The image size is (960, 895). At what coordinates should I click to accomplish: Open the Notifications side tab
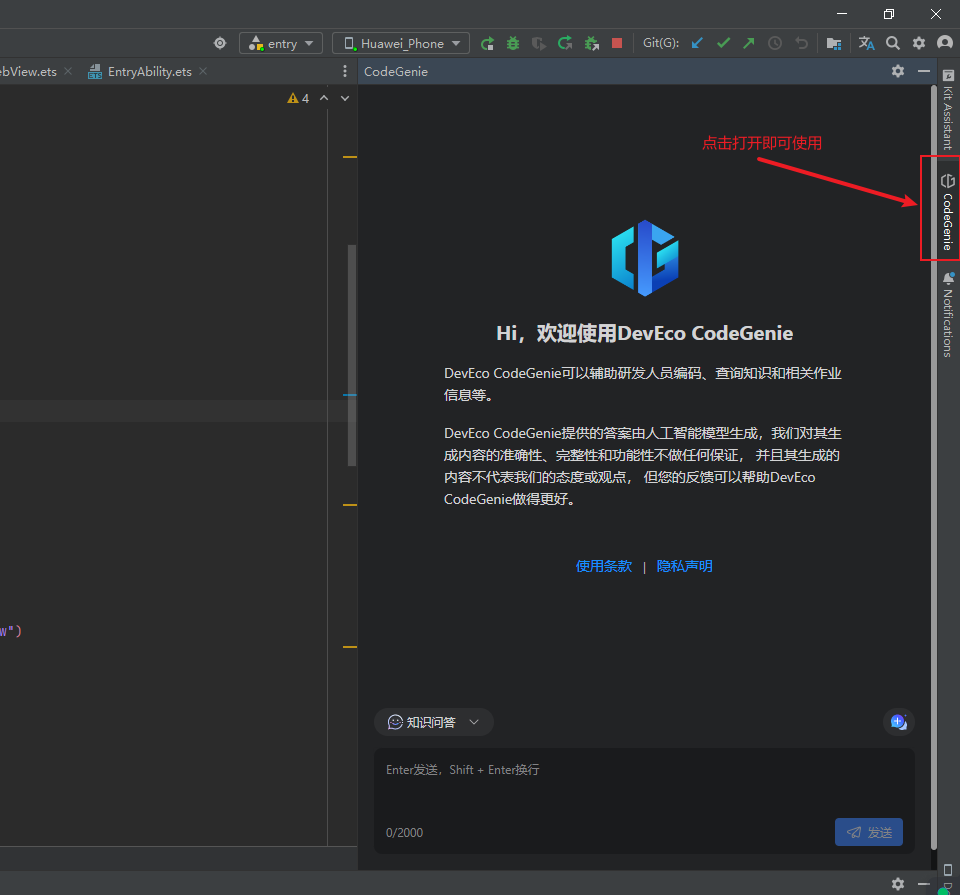tap(948, 315)
